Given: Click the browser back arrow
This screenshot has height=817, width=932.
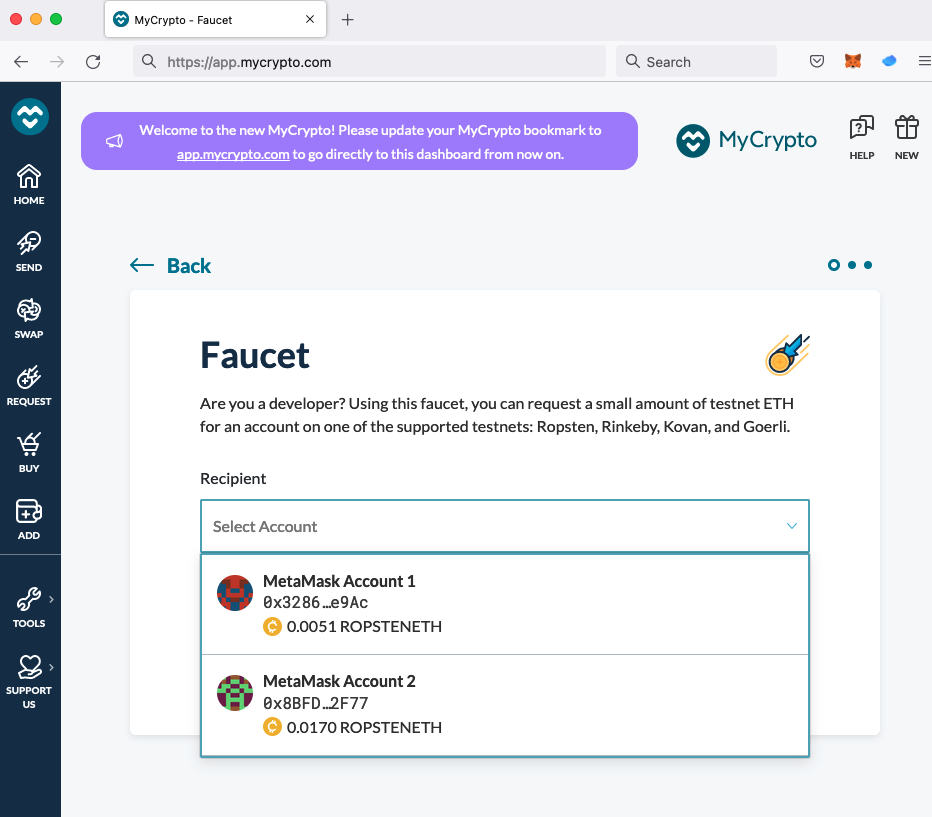Looking at the screenshot, I should pos(21,61).
